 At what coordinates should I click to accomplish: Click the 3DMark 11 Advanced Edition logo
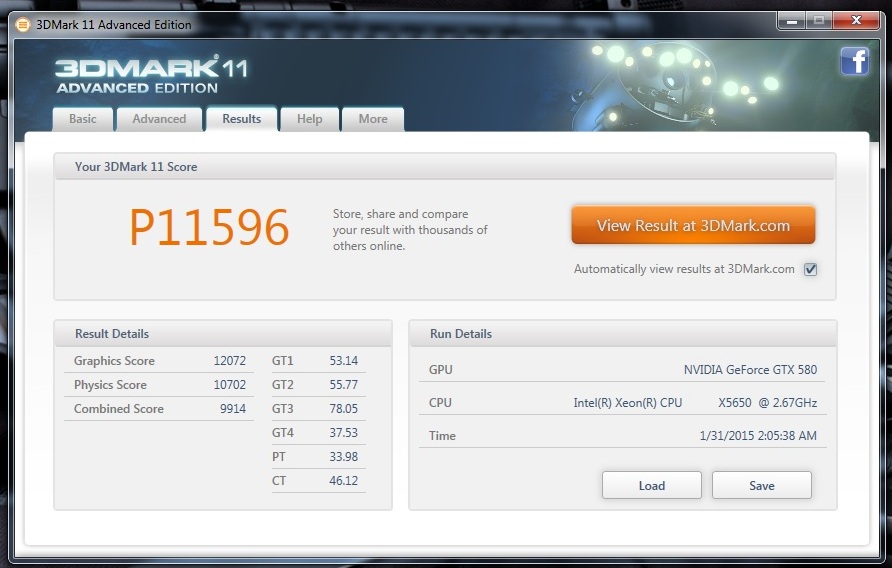(x=151, y=75)
